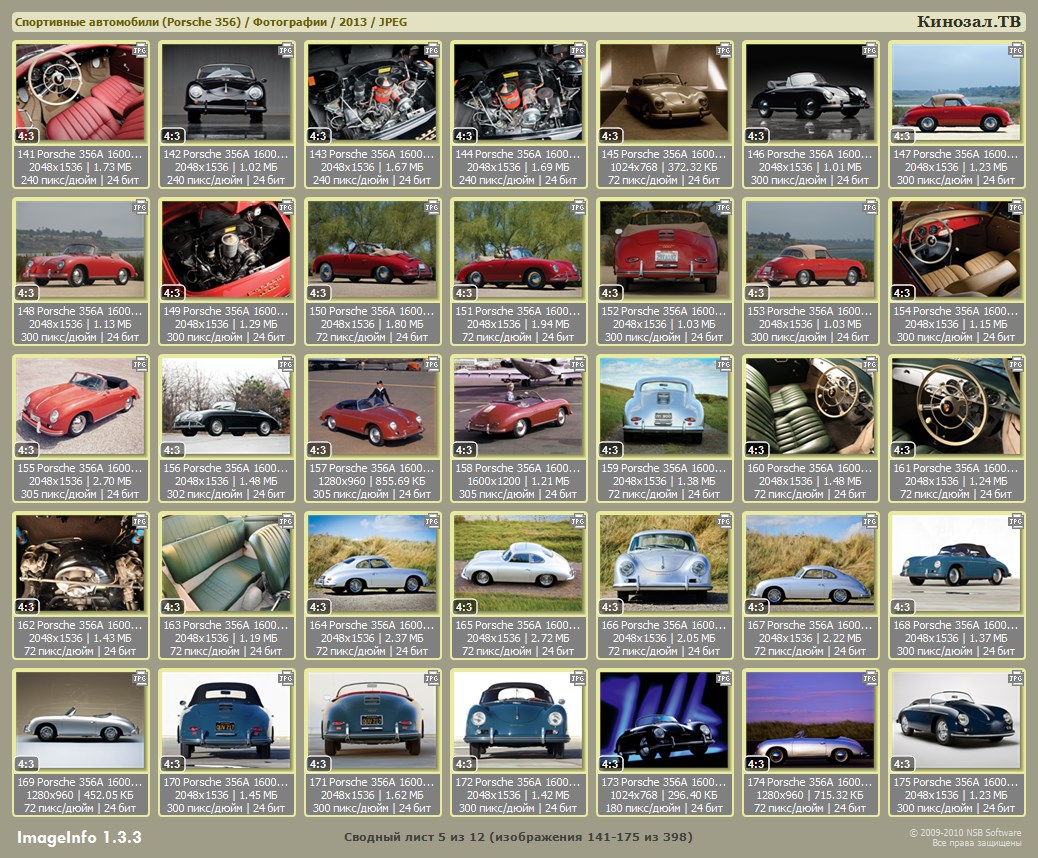This screenshot has width=1038, height=858.
Task: Open thumbnail 157 red Porsche with woman
Action: (372, 405)
